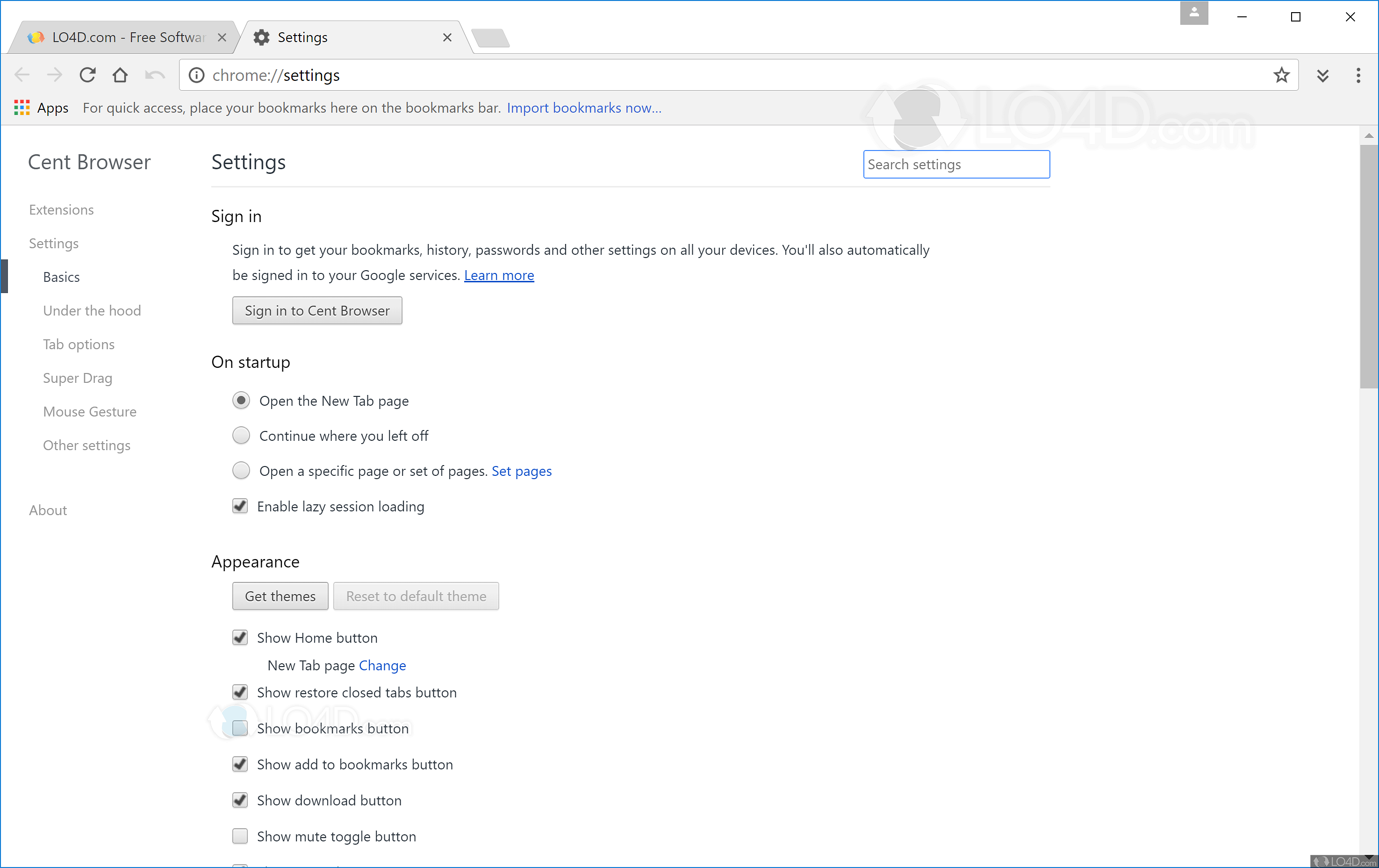Select Continue where you left off
The width and height of the screenshot is (1379, 868).
click(x=241, y=436)
